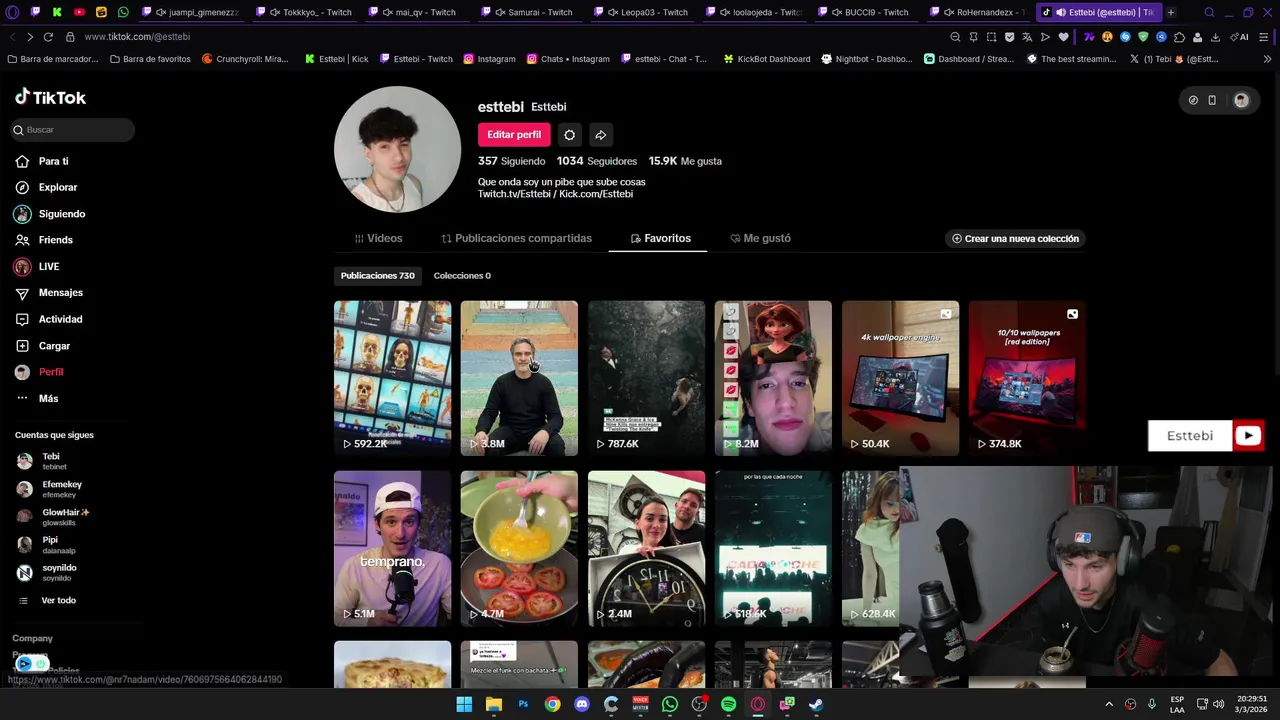
Task: Click the Editar perfil button
Action: pos(514,135)
